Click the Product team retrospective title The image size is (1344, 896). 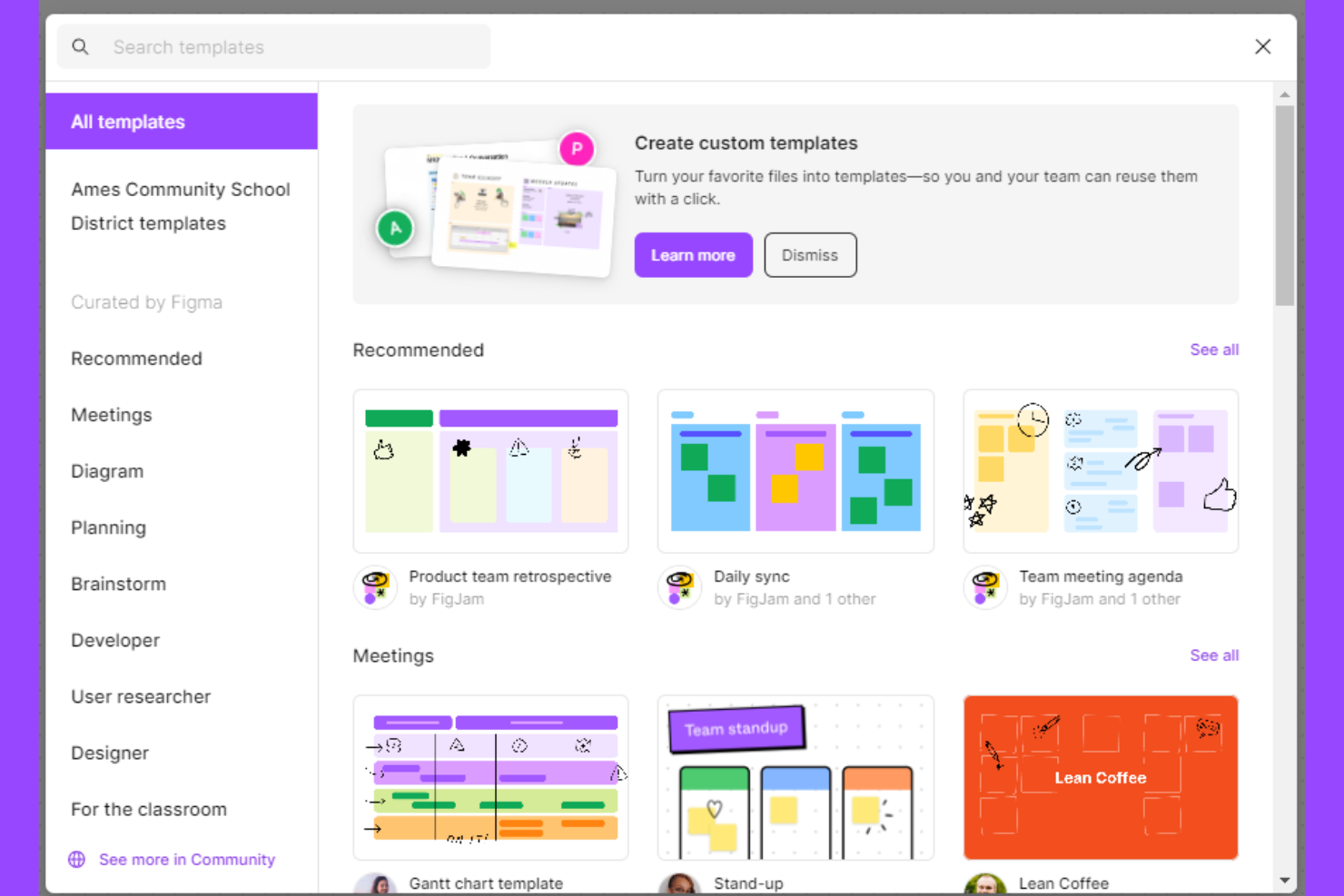[x=510, y=576]
